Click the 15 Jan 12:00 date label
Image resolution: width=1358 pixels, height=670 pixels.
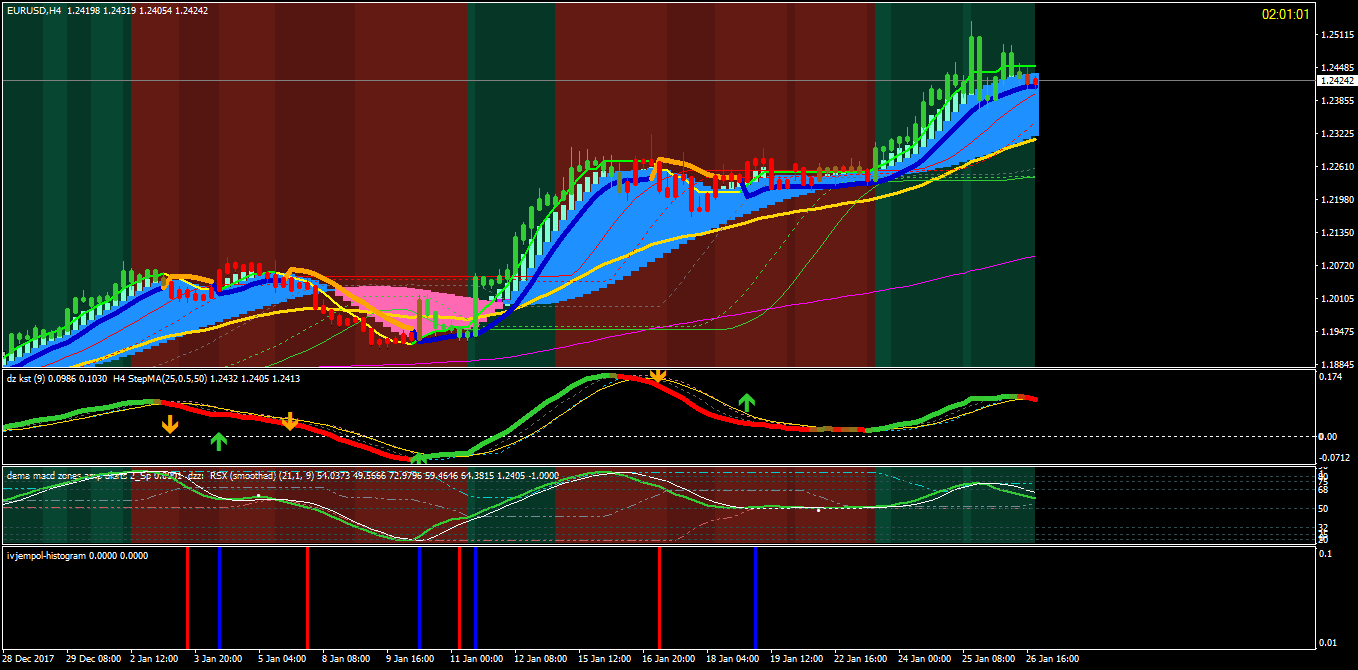point(604,659)
